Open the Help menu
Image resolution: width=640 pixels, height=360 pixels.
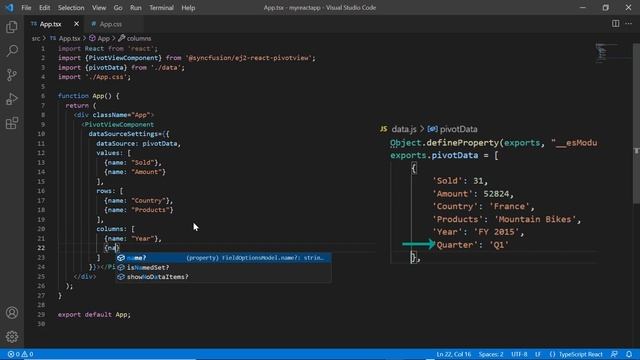coord(188,8)
